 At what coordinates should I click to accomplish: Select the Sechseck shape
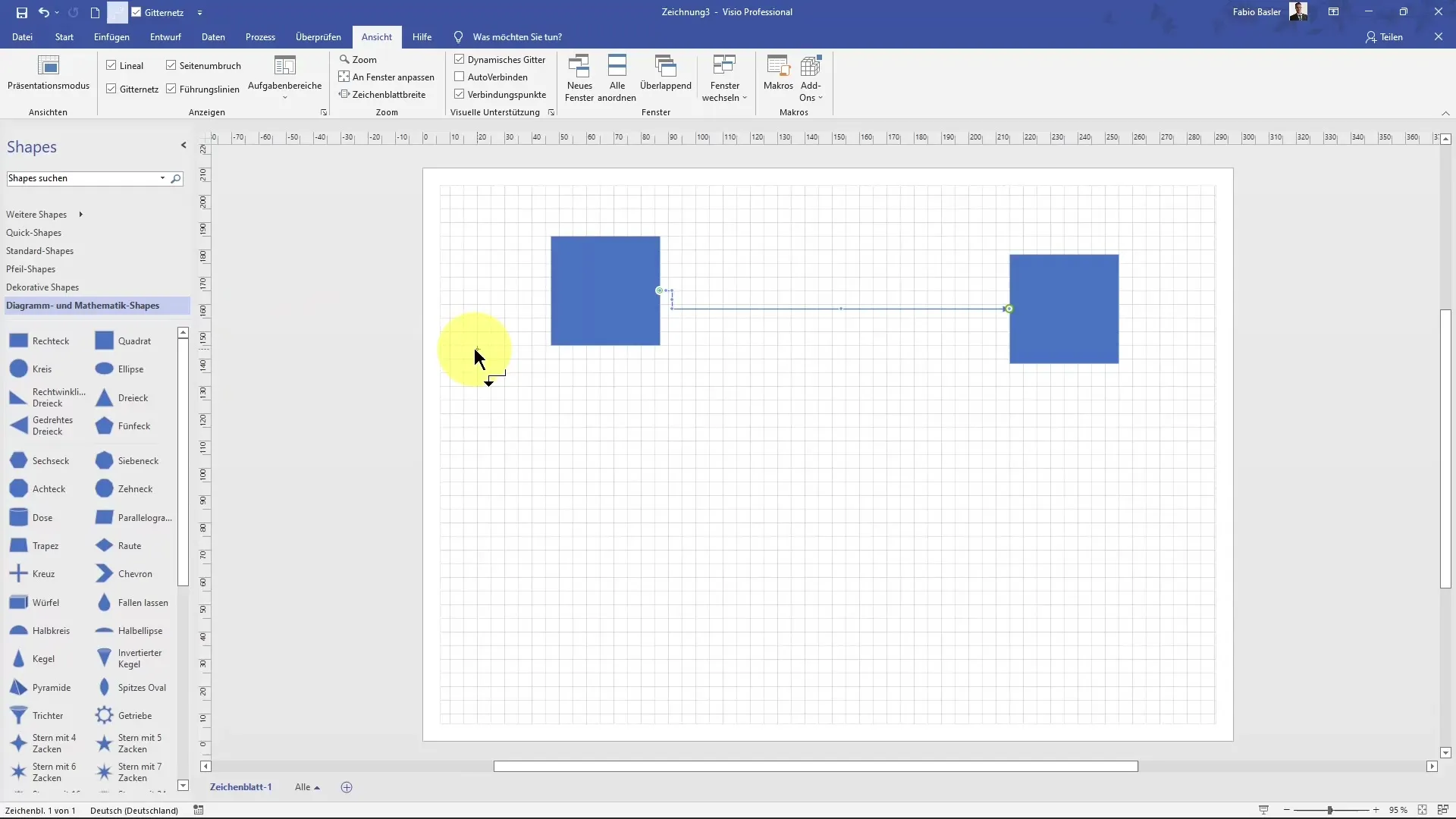(x=39, y=461)
